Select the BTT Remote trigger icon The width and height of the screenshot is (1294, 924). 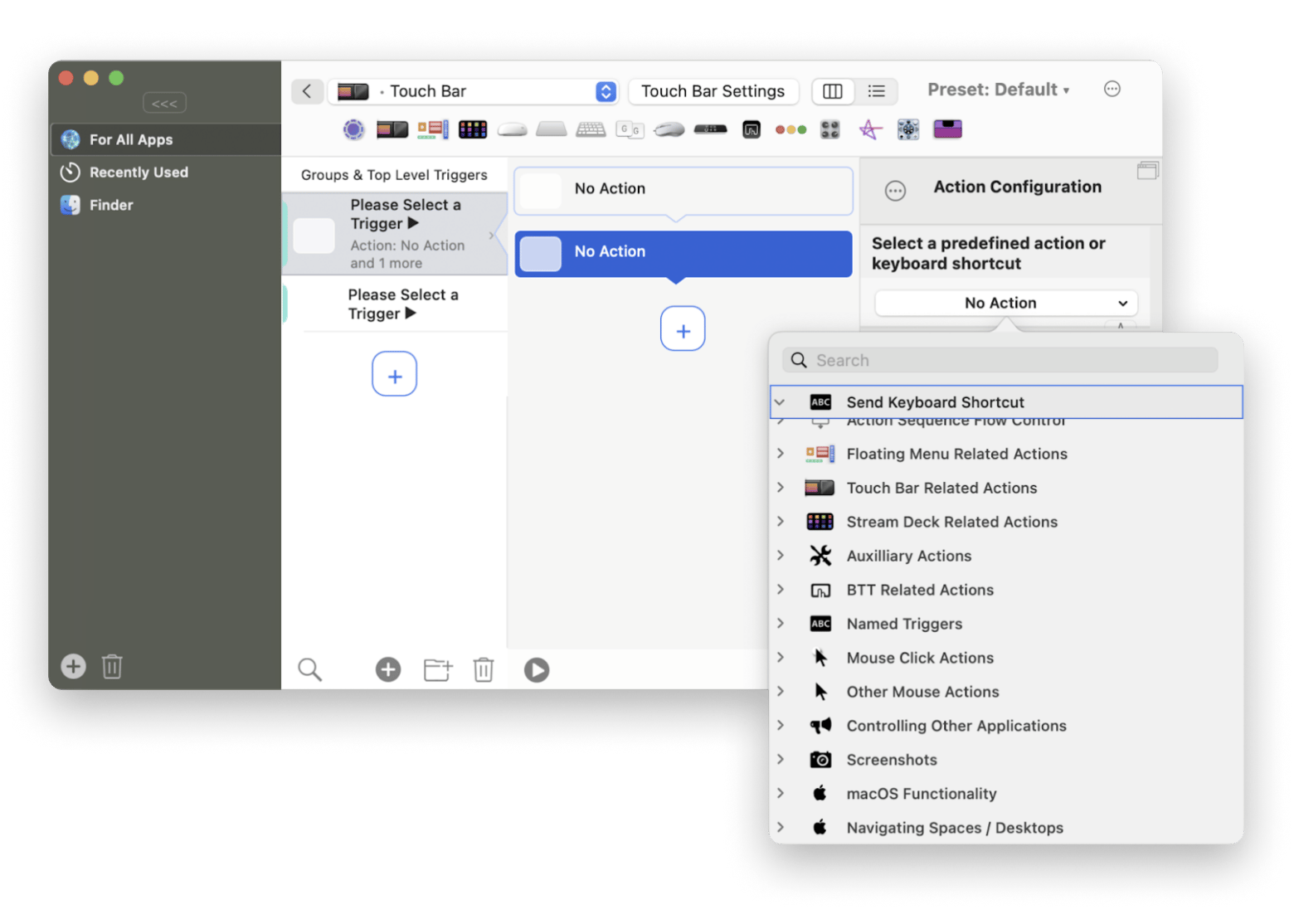(x=752, y=129)
